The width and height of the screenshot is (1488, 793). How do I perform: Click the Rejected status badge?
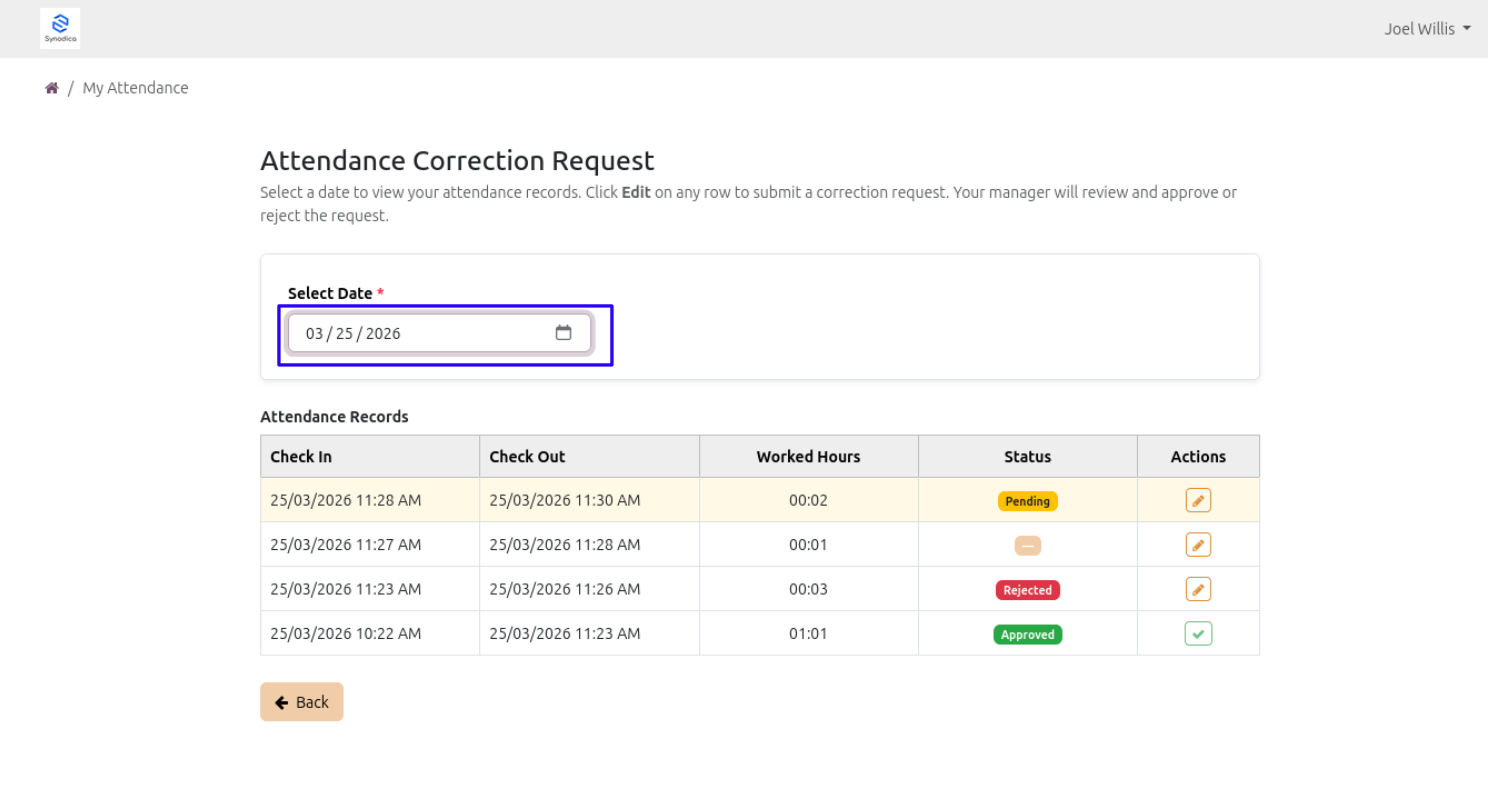tap(1027, 590)
